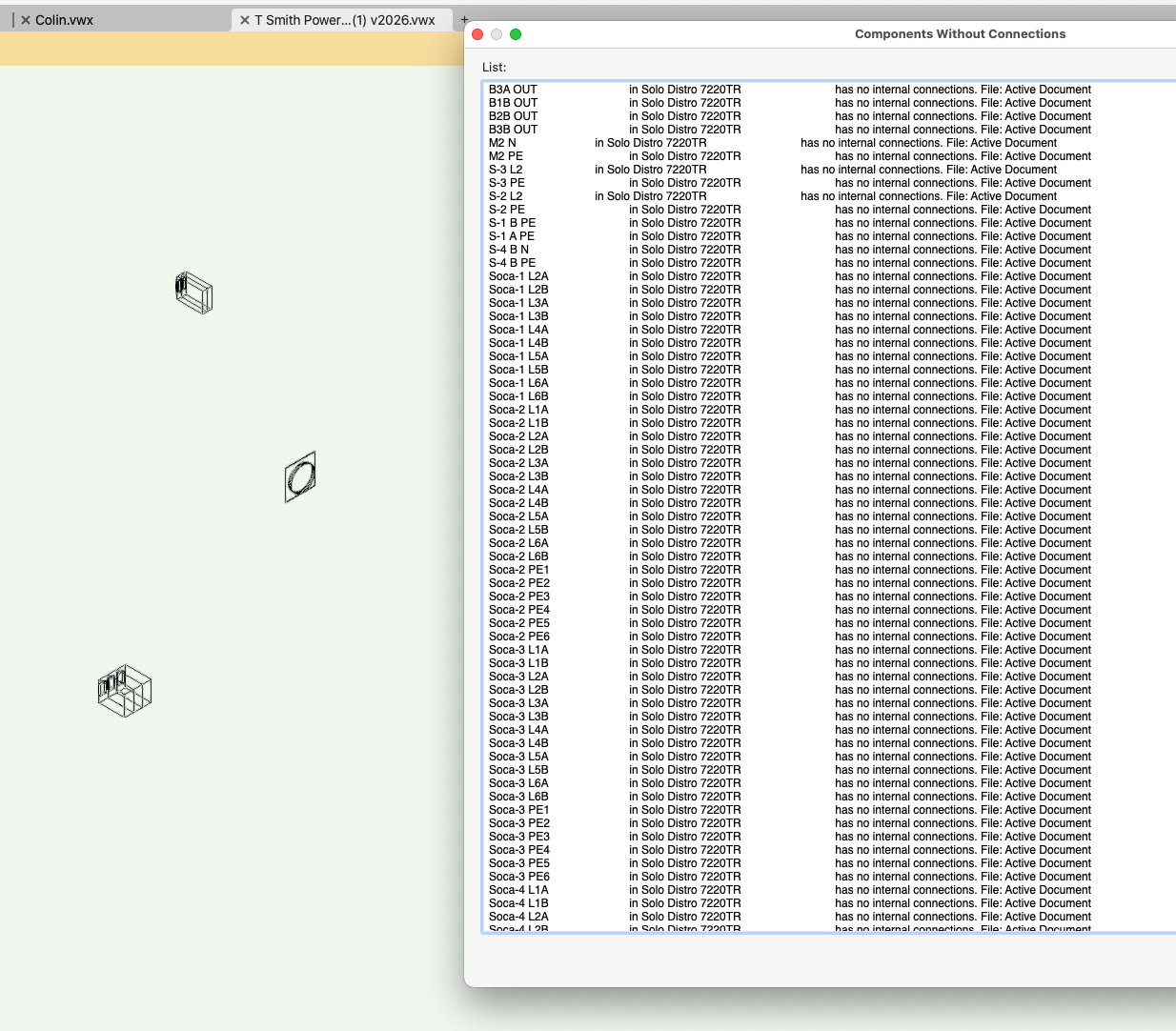The height and width of the screenshot is (1031, 1176).
Task: Select the round connector object in the drawing
Action: tap(300, 476)
